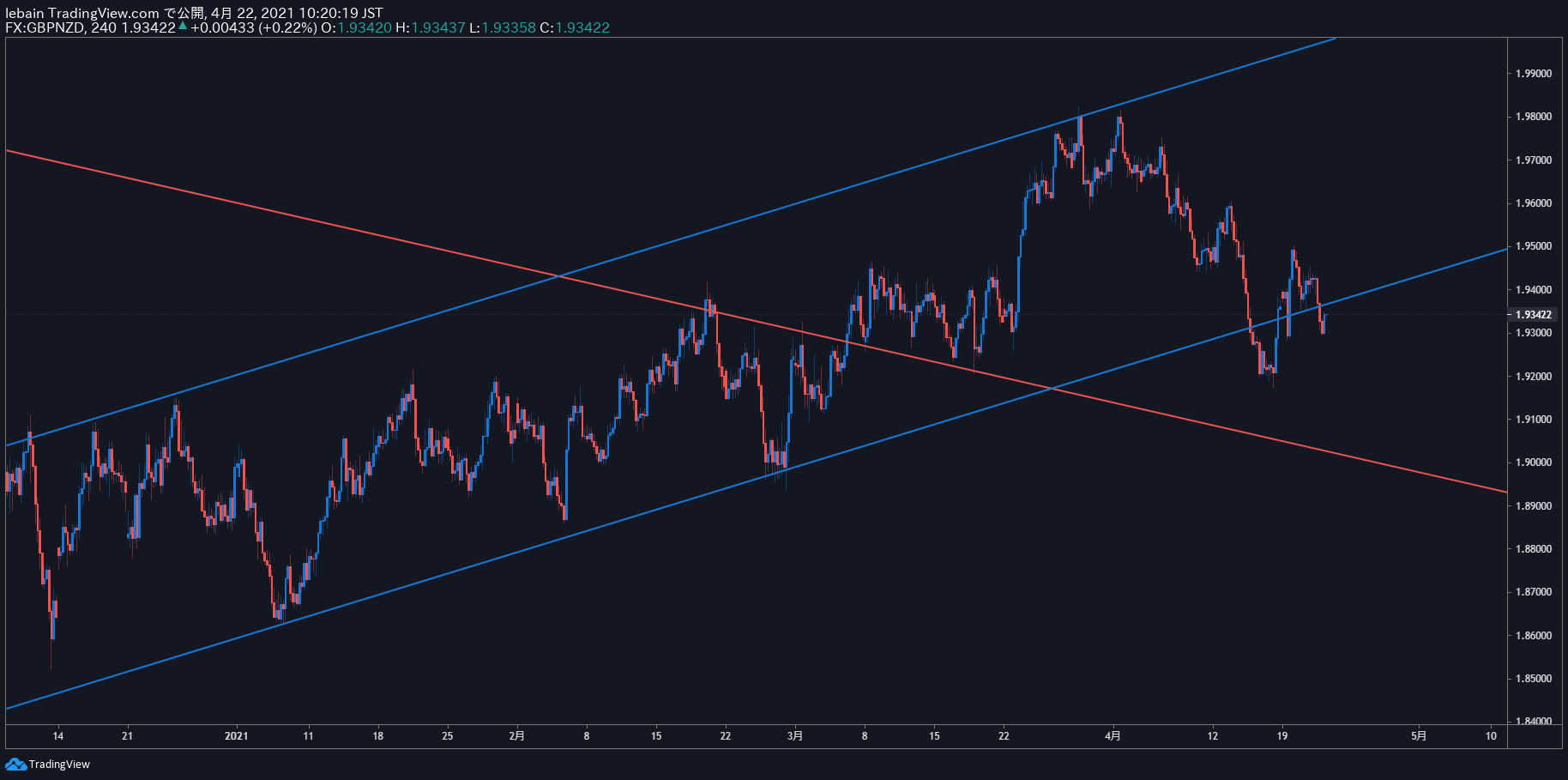Screen dimensions: 1568x780
Task: Click the 1.87000 price axis label
Action: (x=1534, y=592)
